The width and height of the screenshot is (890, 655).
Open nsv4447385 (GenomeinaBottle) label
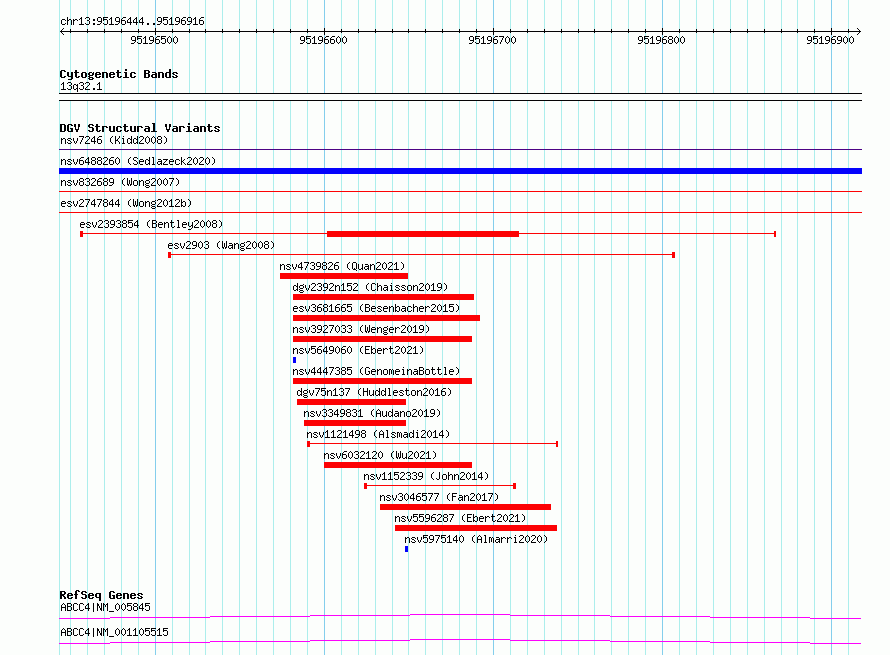[376, 371]
